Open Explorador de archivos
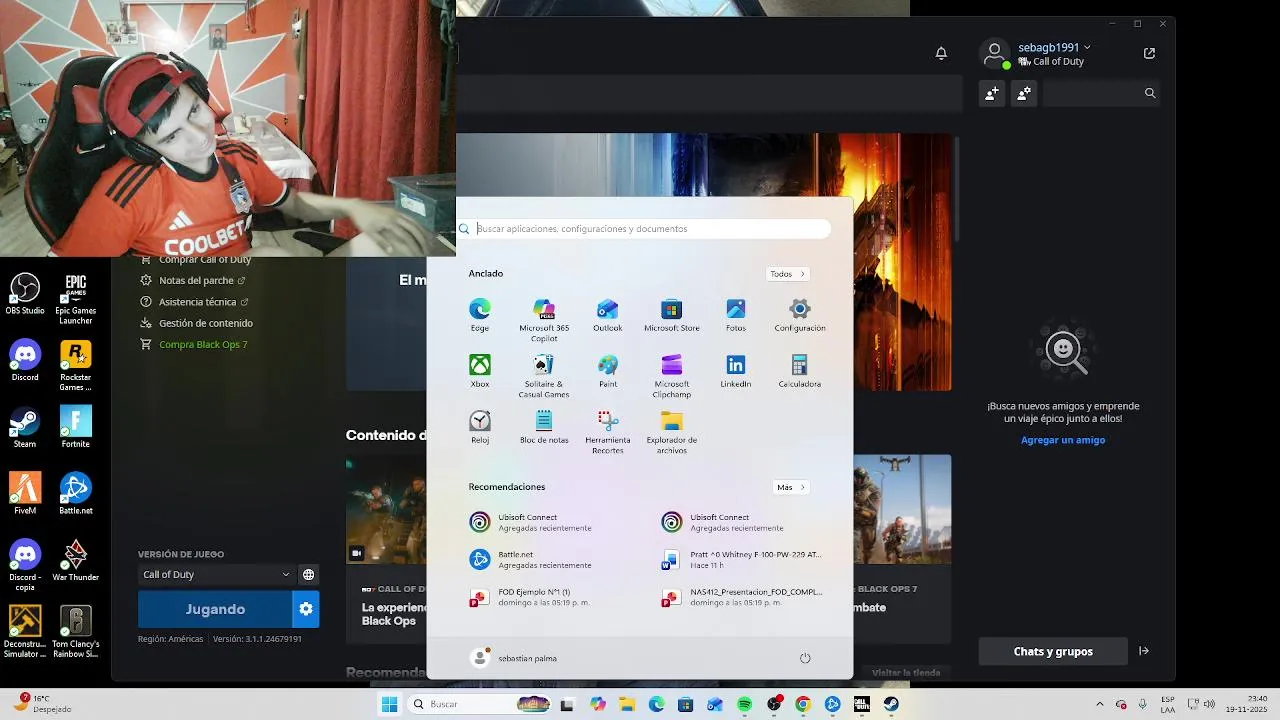This screenshot has height=720, width=1280. [x=672, y=432]
